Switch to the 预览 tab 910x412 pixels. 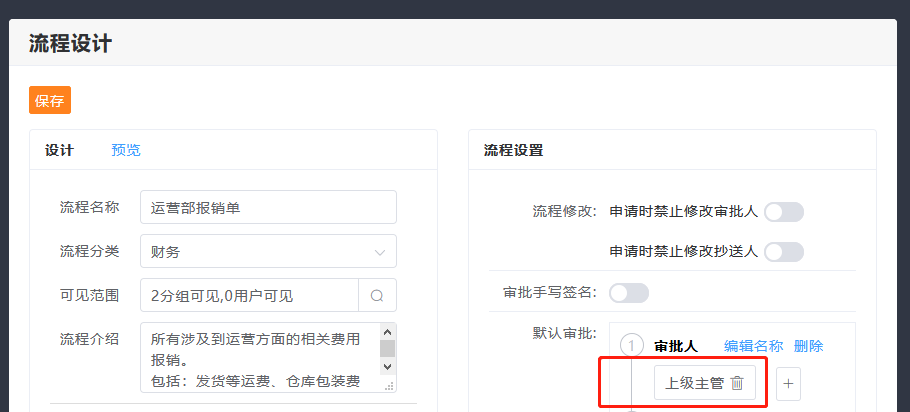126,150
